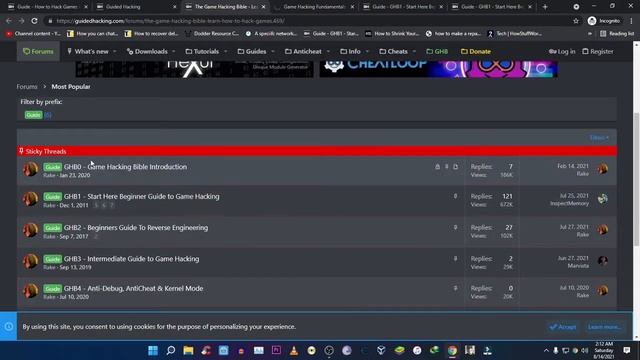Screen dimensions: 640x360
Task: Reload the page with browser refresh icon
Action: tap(35, 21)
